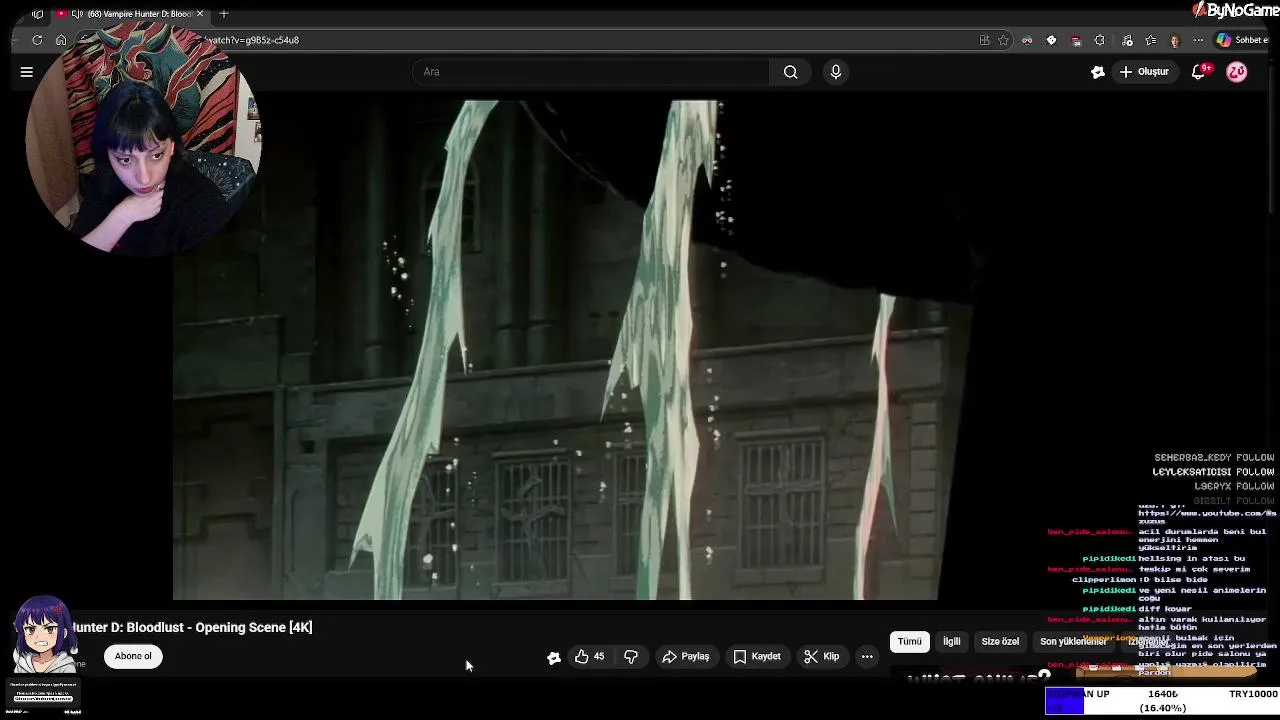
Task: Focus the 'Ara' search field
Action: pyautogui.click(x=590, y=72)
